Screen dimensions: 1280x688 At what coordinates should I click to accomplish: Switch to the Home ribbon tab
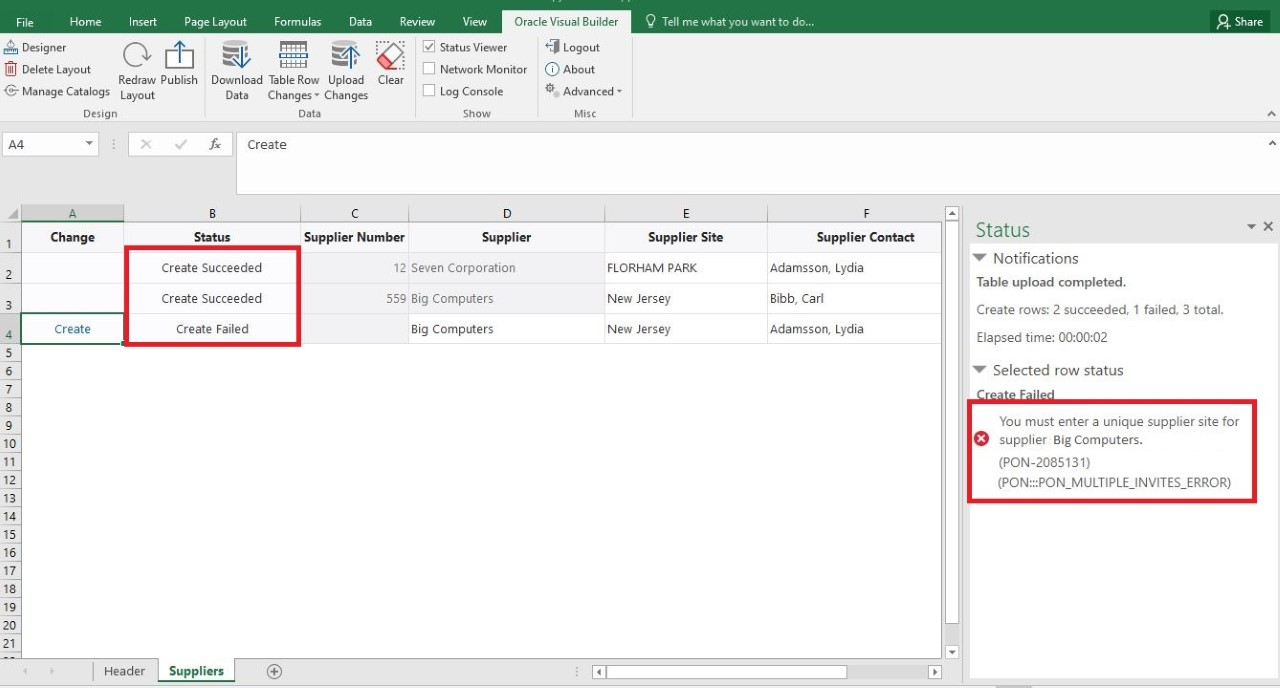tap(85, 21)
